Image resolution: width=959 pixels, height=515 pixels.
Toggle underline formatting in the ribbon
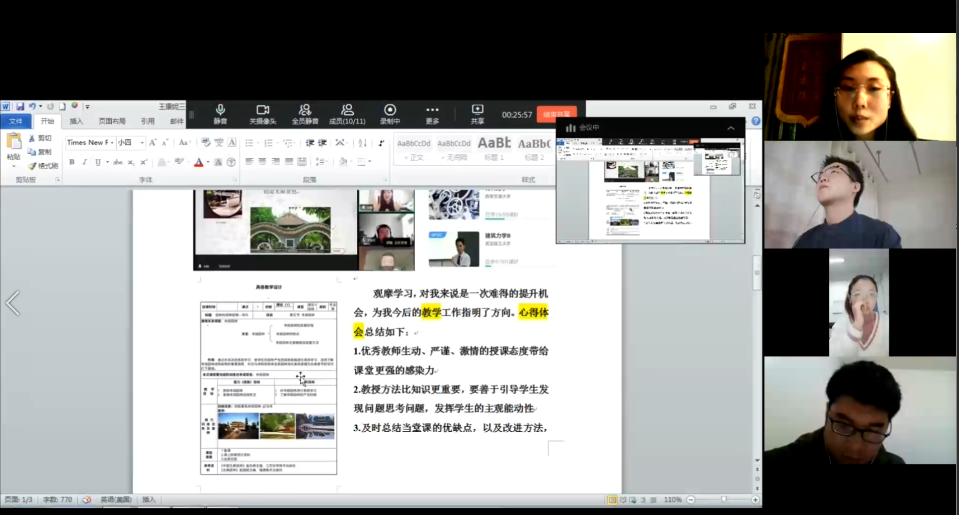pyautogui.click(x=97, y=162)
